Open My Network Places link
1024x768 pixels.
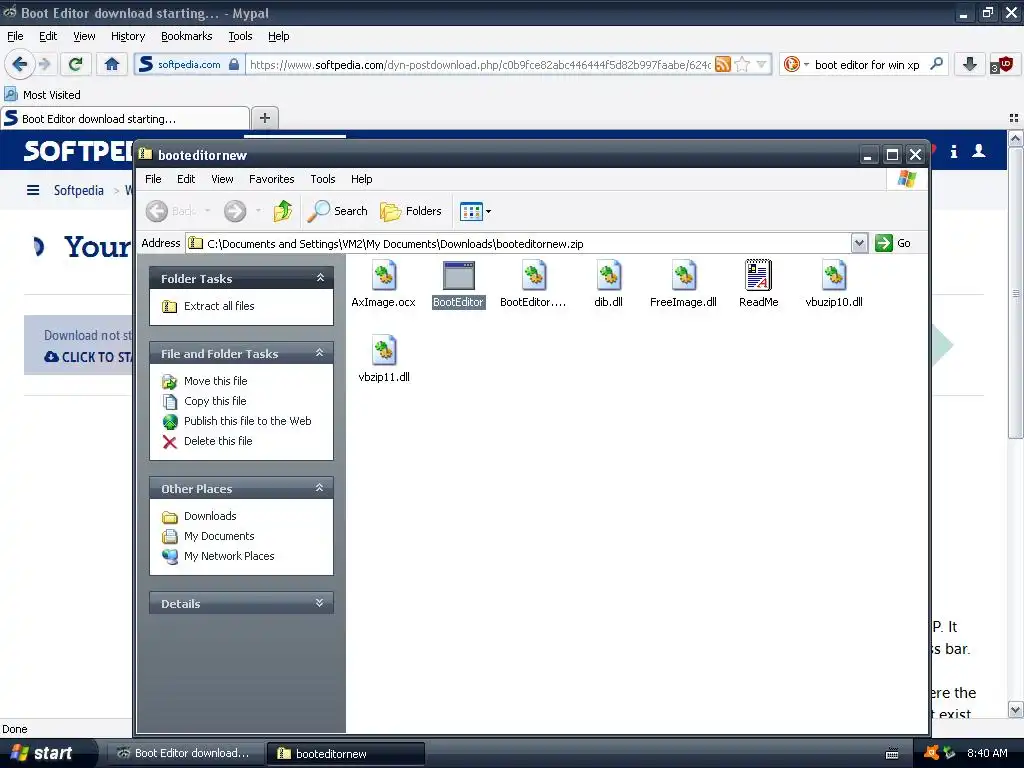coord(229,556)
